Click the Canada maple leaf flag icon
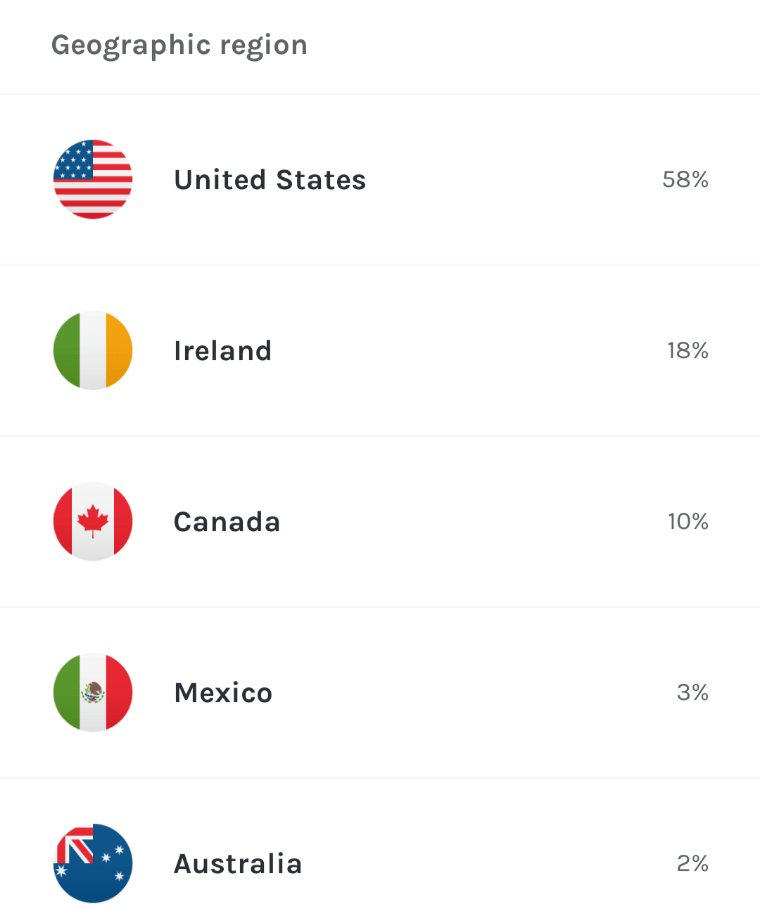The height and width of the screenshot is (924, 760). pos(92,521)
